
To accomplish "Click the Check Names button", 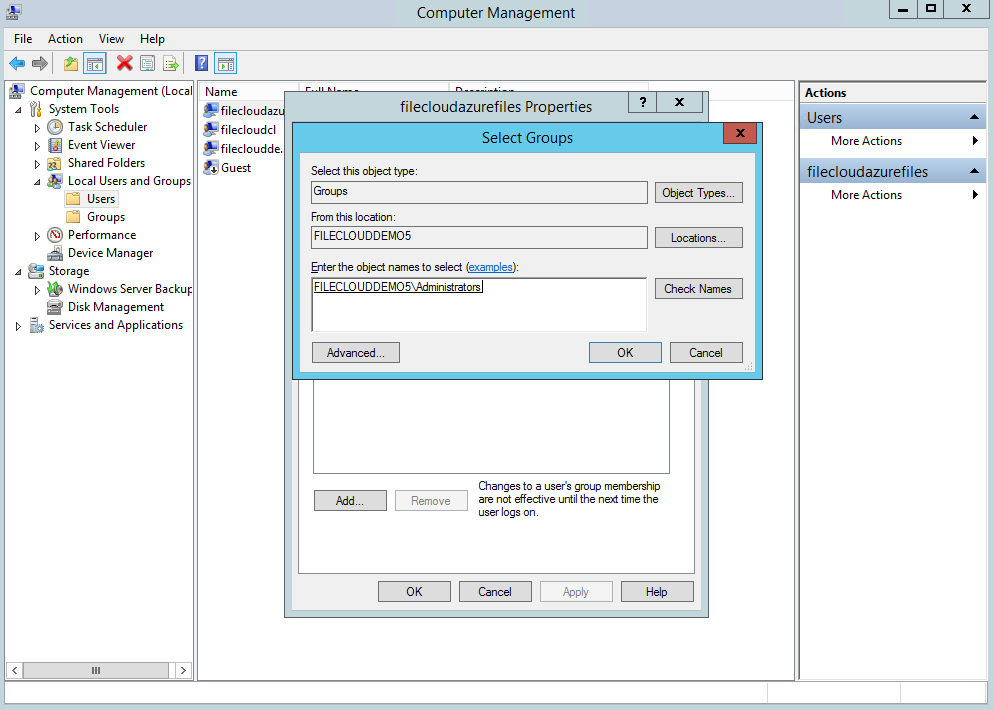I will [x=697, y=288].
